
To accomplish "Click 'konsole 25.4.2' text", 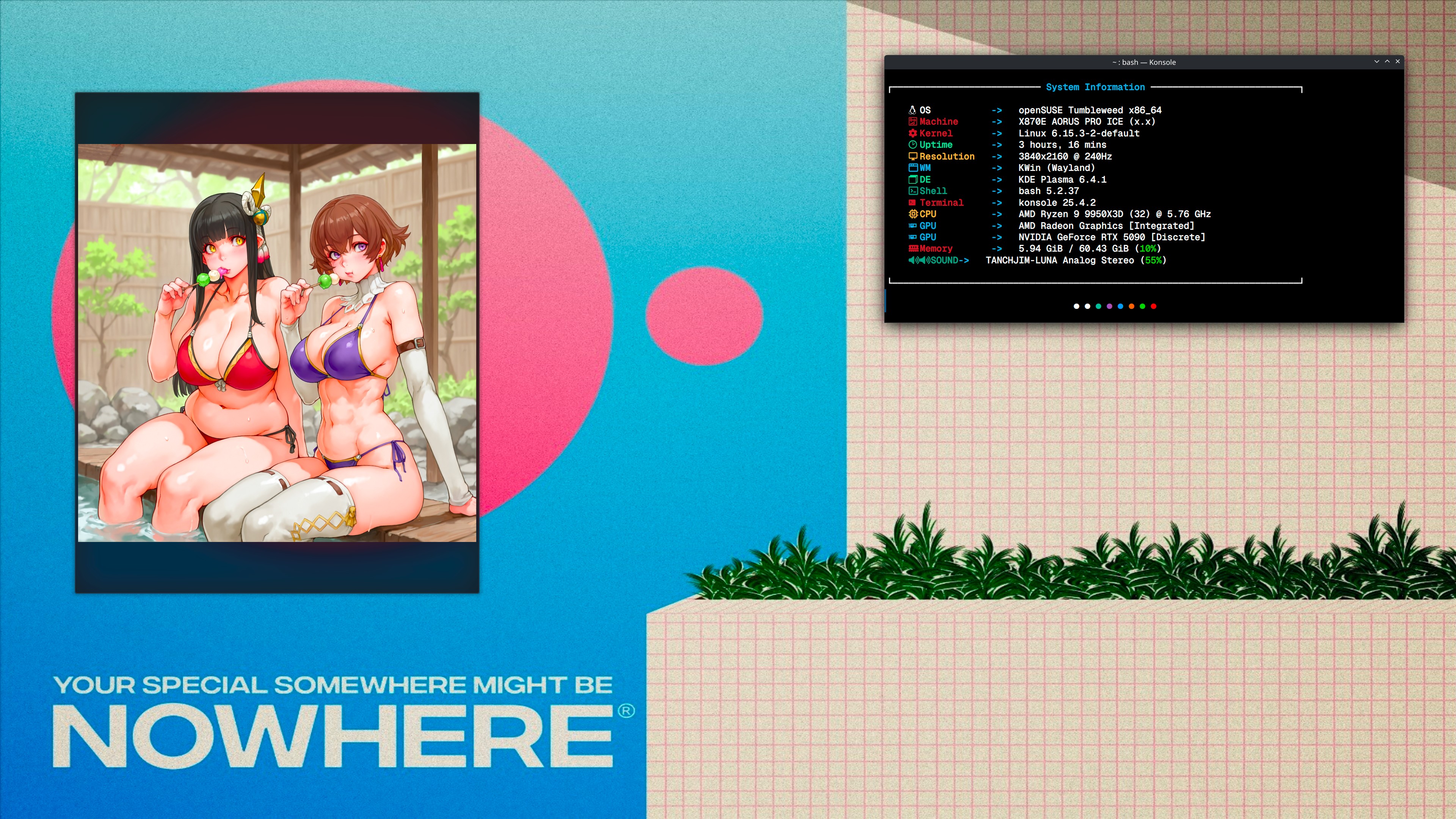I will (1057, 203).
